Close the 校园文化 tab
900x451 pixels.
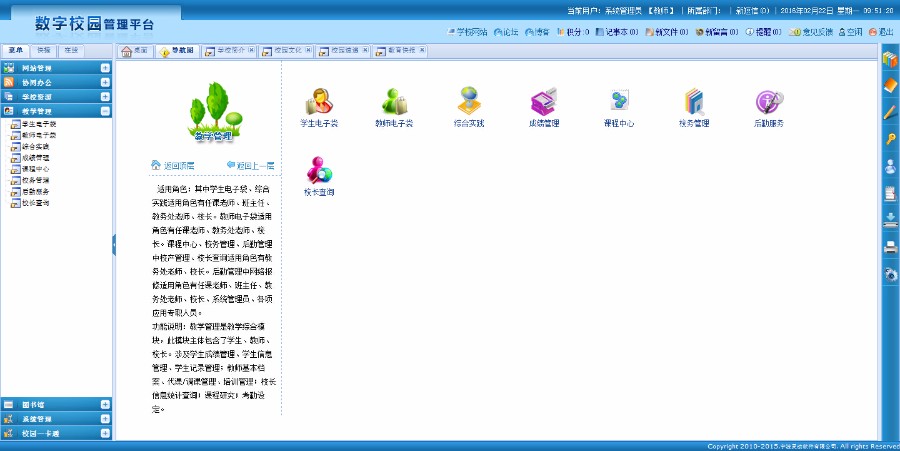(x=308, y=50)
